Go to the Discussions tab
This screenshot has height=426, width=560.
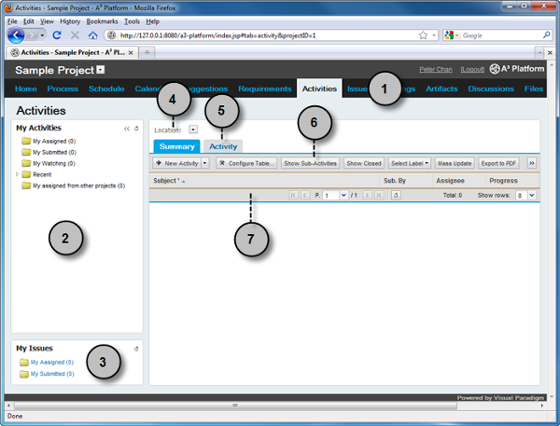[491, 89]
